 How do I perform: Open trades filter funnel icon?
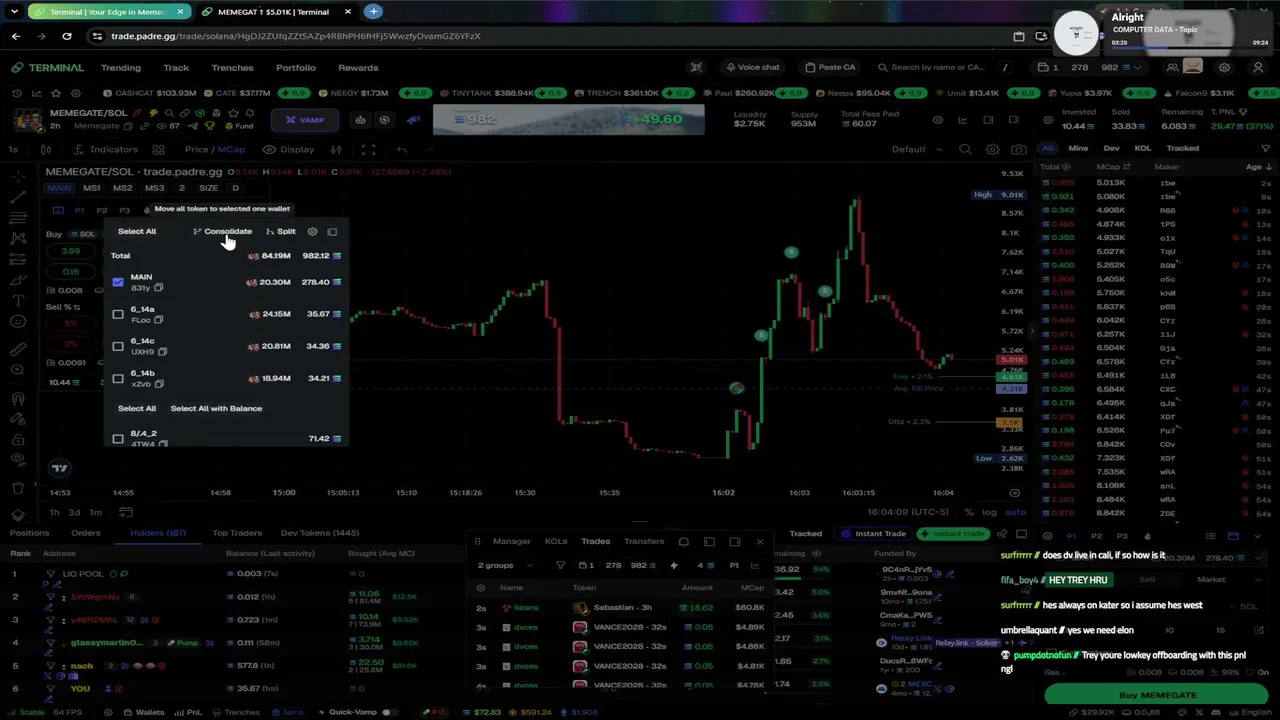coord(1265,148)
